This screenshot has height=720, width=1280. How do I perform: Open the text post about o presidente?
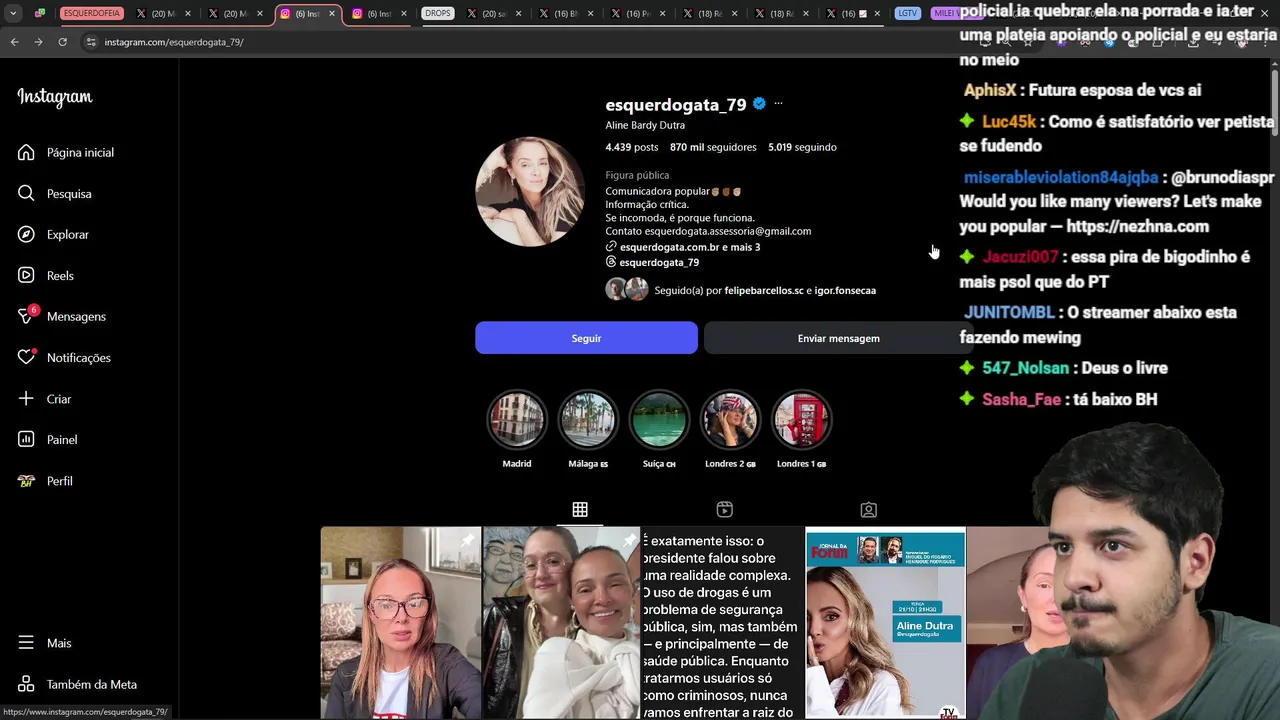point(722,622)
